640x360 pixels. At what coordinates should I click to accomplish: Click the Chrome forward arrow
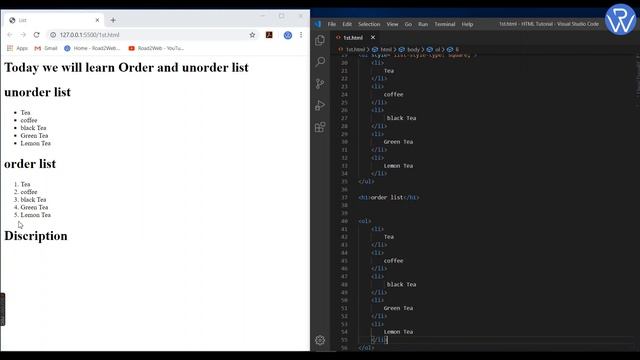coord(23,35)
